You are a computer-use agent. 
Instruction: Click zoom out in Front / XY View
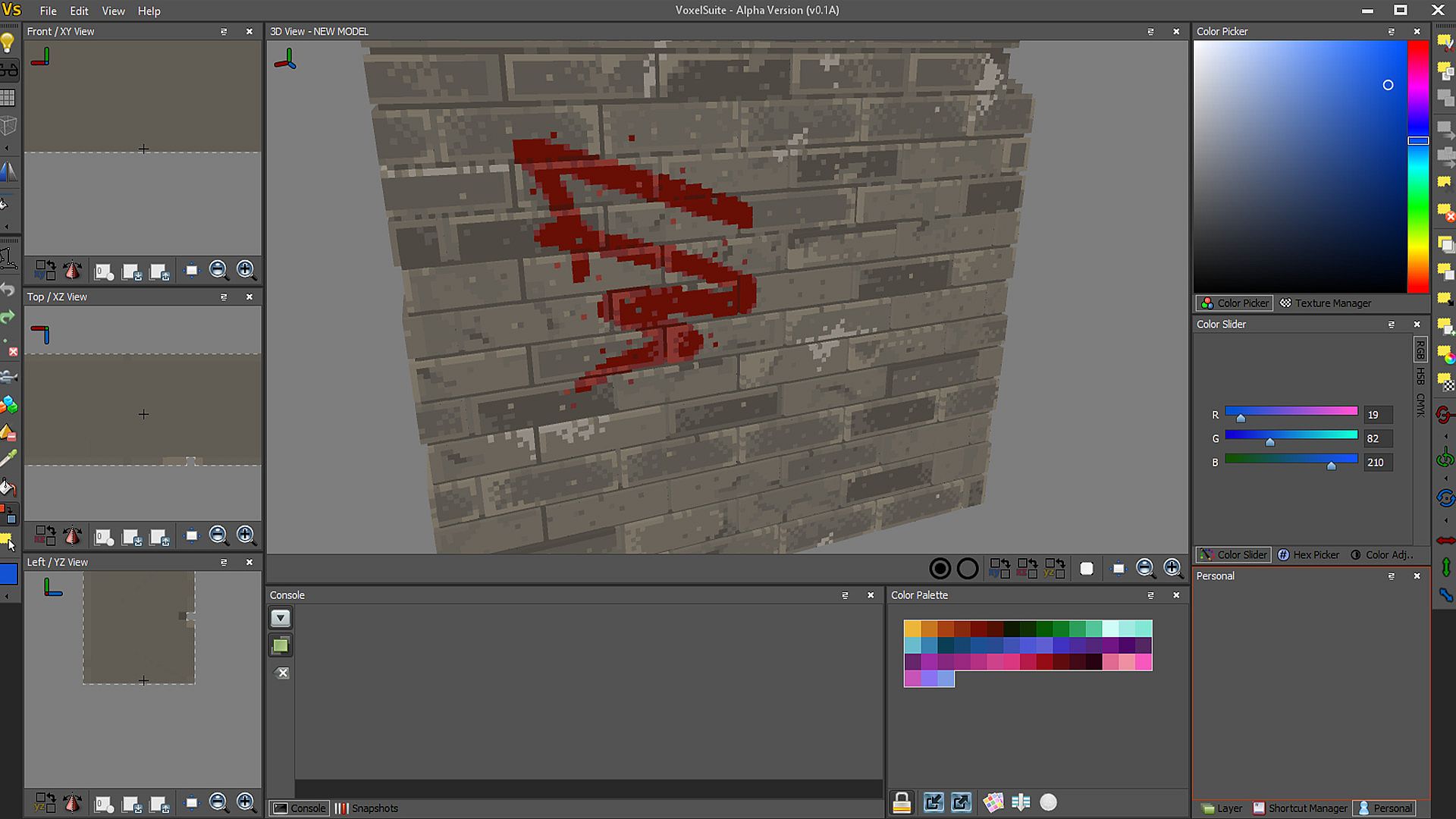click(218, 270)
